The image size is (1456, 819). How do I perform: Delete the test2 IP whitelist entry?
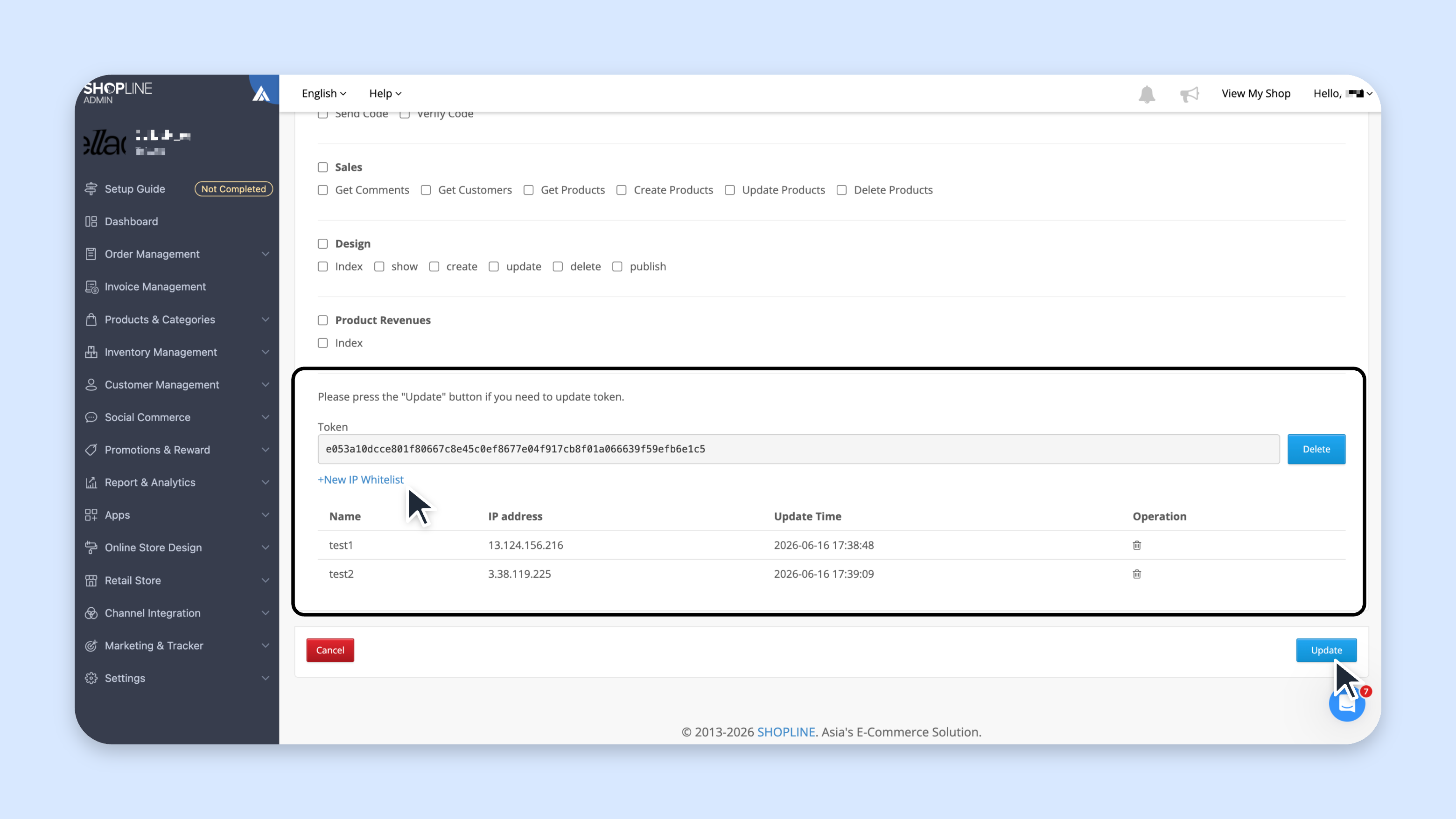(x=1137, y=574)
